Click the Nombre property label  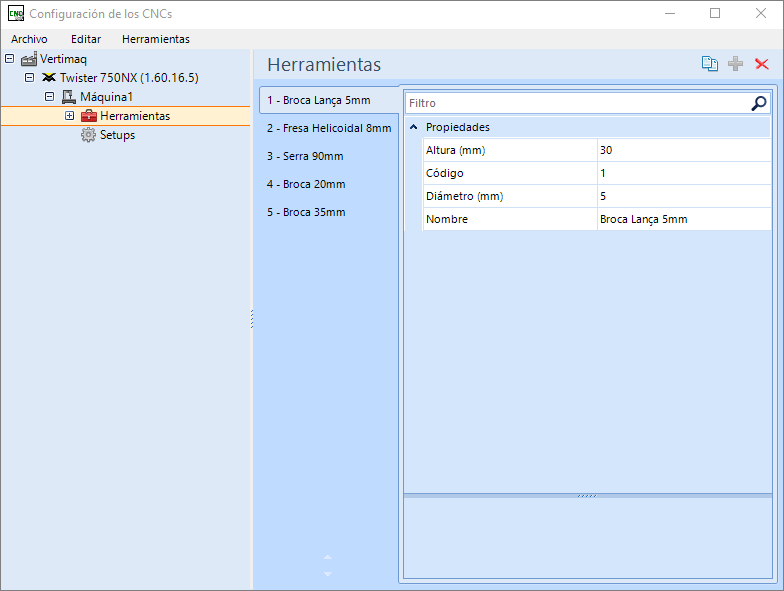[447, 219]
